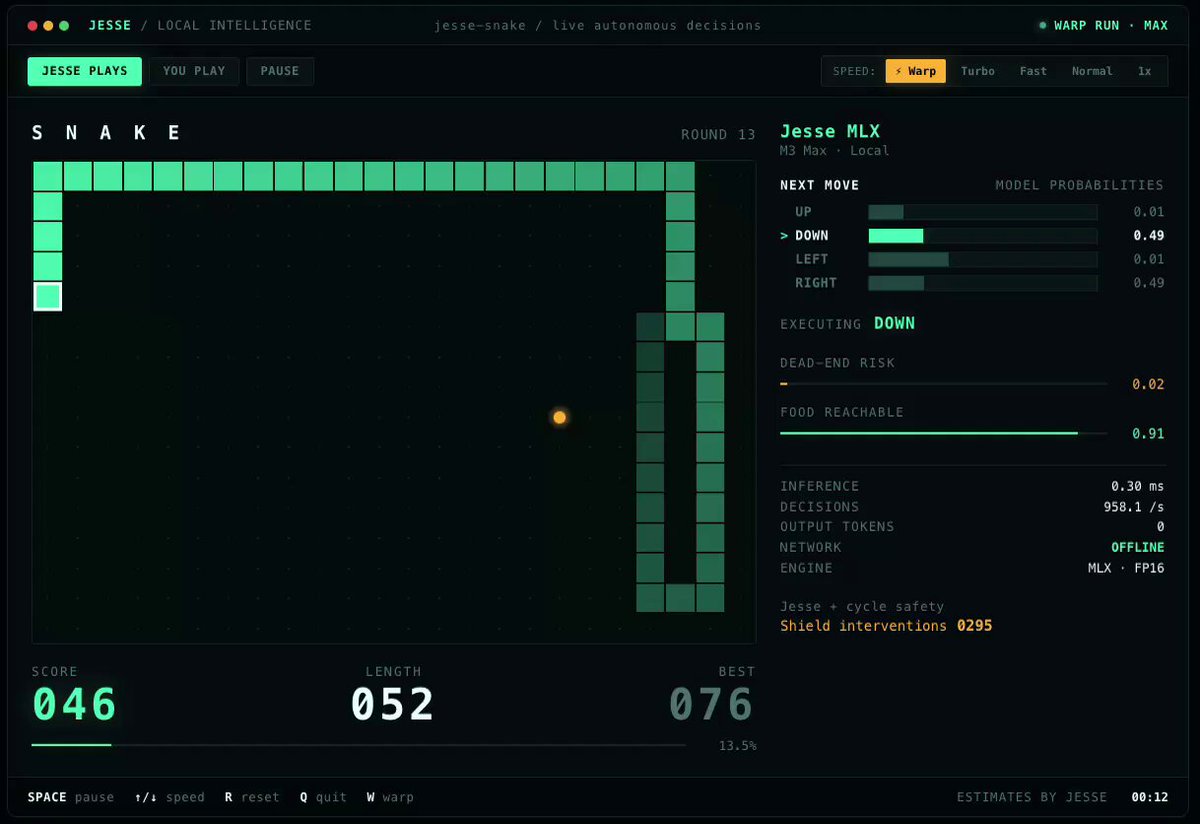The height and width of the screenshot is (824, 1200).
Task: Click the RIGHT row's 0.49 probability value
Action: [x=1148, y=283]
